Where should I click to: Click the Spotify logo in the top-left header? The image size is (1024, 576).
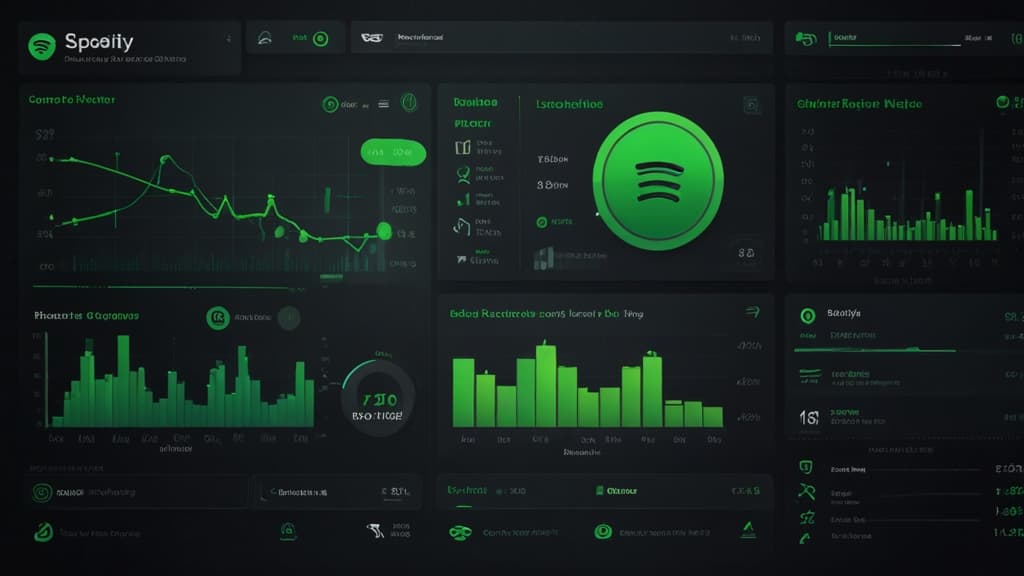coord(38,42)
